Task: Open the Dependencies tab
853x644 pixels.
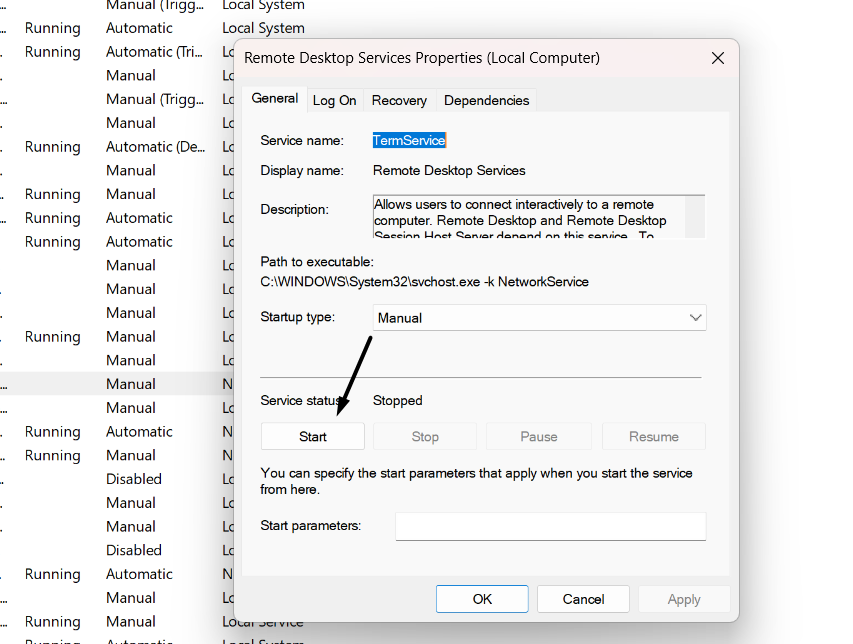Action: coord(486,101)
